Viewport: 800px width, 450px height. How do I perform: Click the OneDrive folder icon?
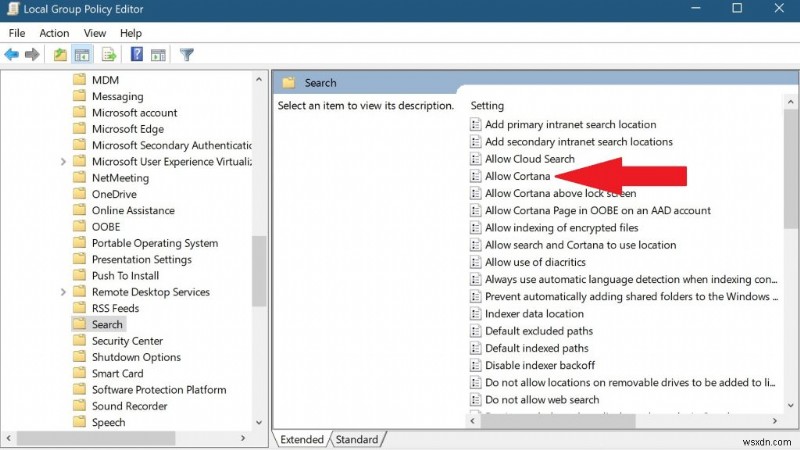(79, 194)
